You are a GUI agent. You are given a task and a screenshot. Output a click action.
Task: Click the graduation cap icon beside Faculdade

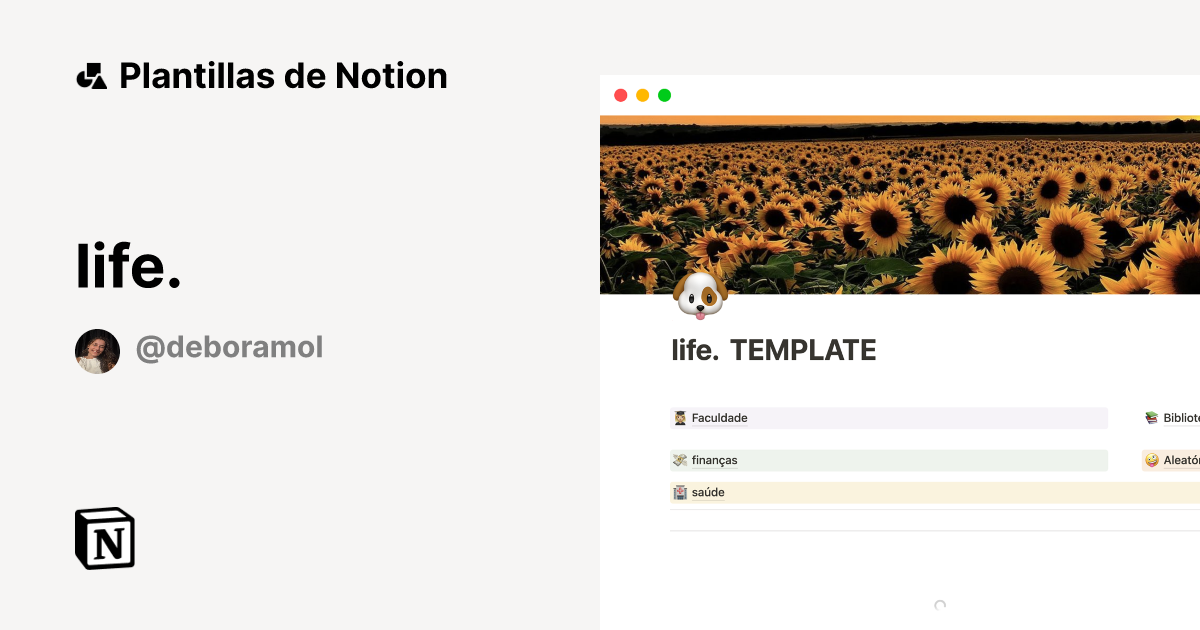[x=681, y=417]
